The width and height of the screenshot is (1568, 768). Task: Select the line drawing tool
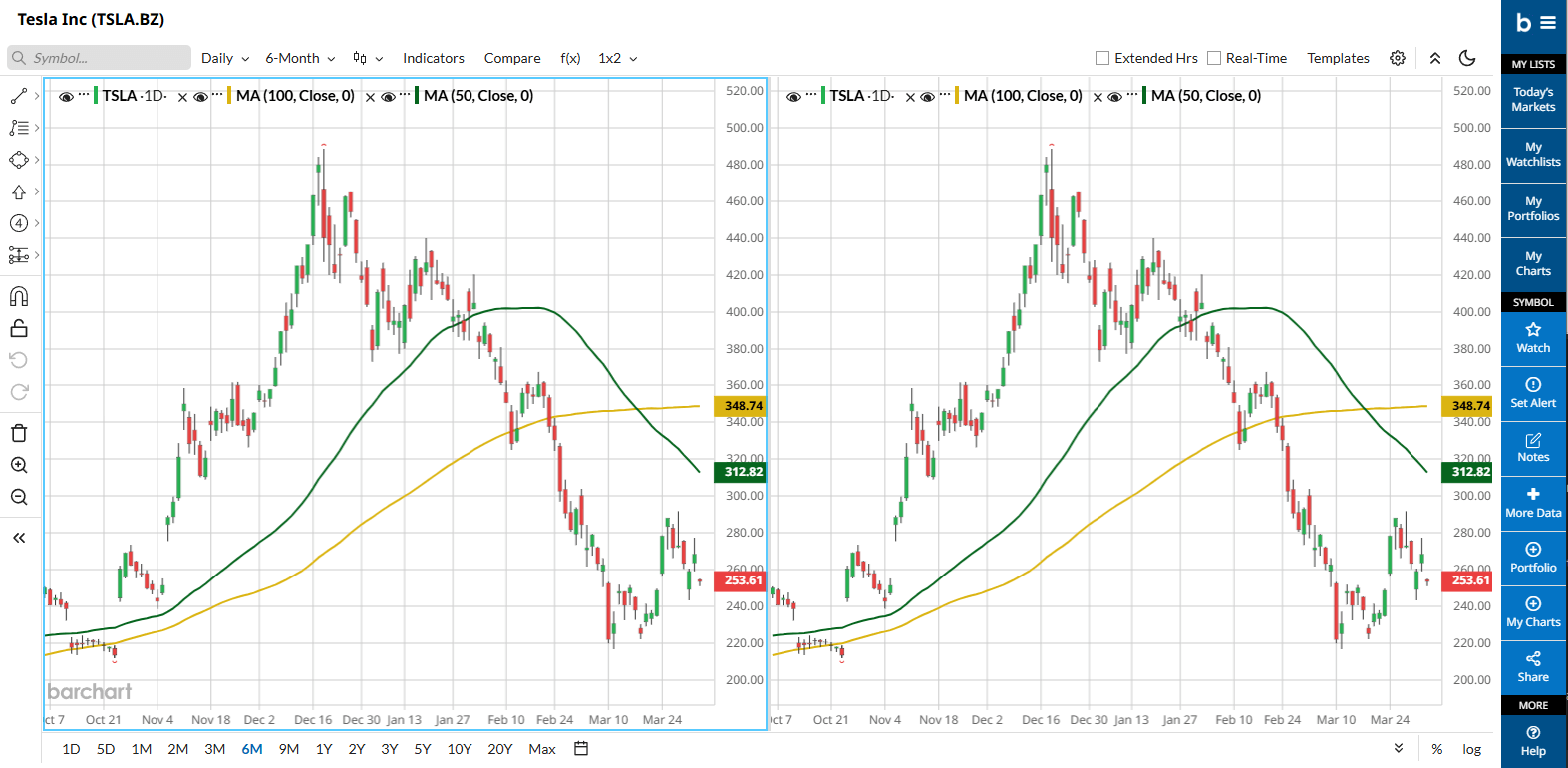point(19,96)
